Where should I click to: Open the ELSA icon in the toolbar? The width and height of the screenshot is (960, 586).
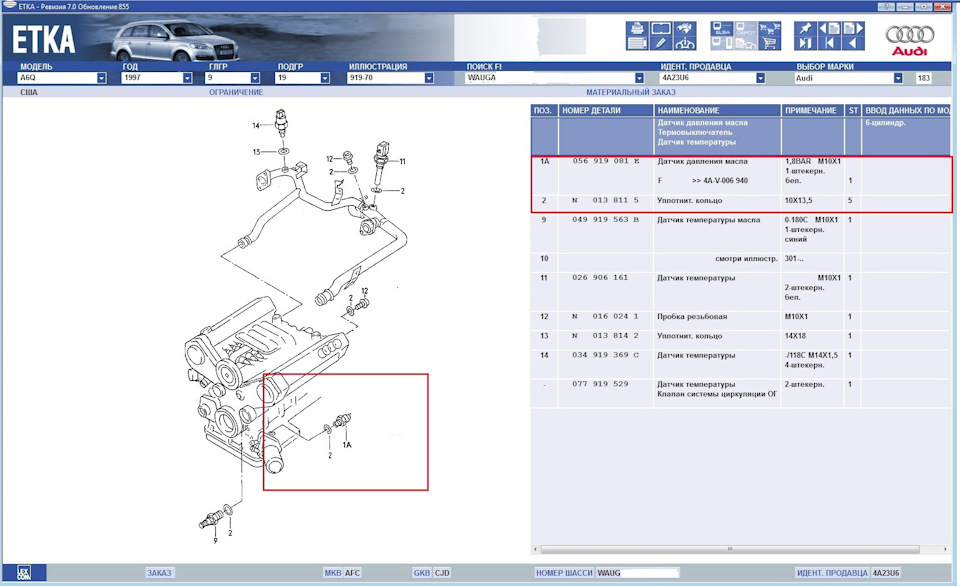[722, 28]
